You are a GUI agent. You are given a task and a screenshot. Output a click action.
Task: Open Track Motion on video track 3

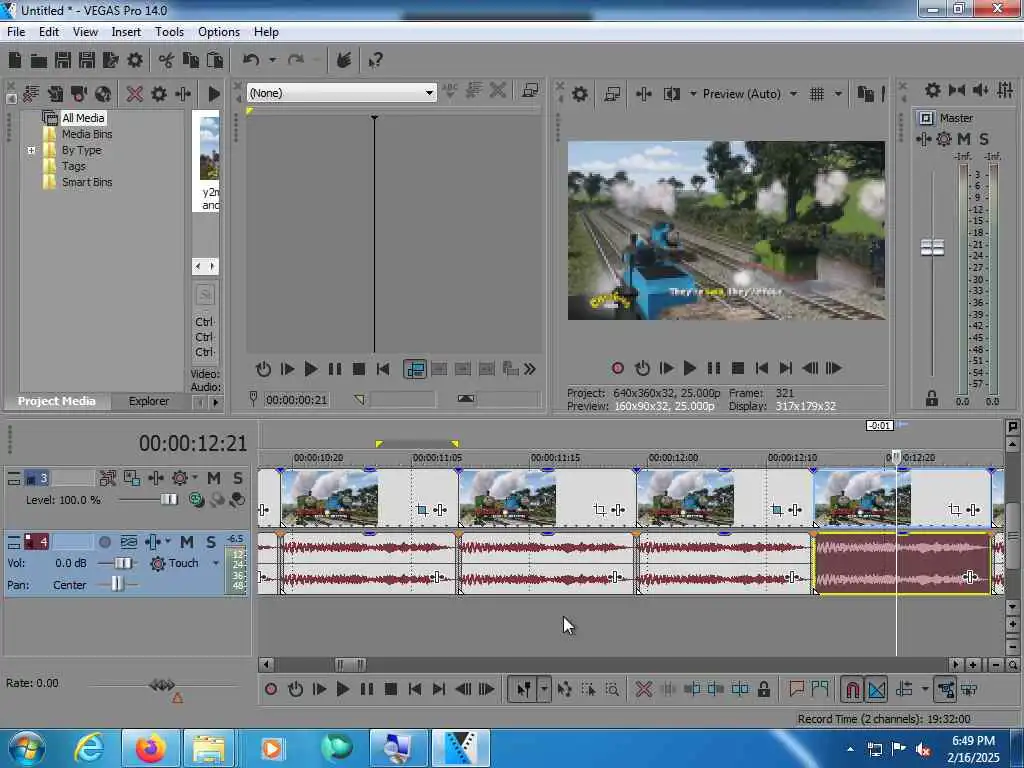(108, 478)
